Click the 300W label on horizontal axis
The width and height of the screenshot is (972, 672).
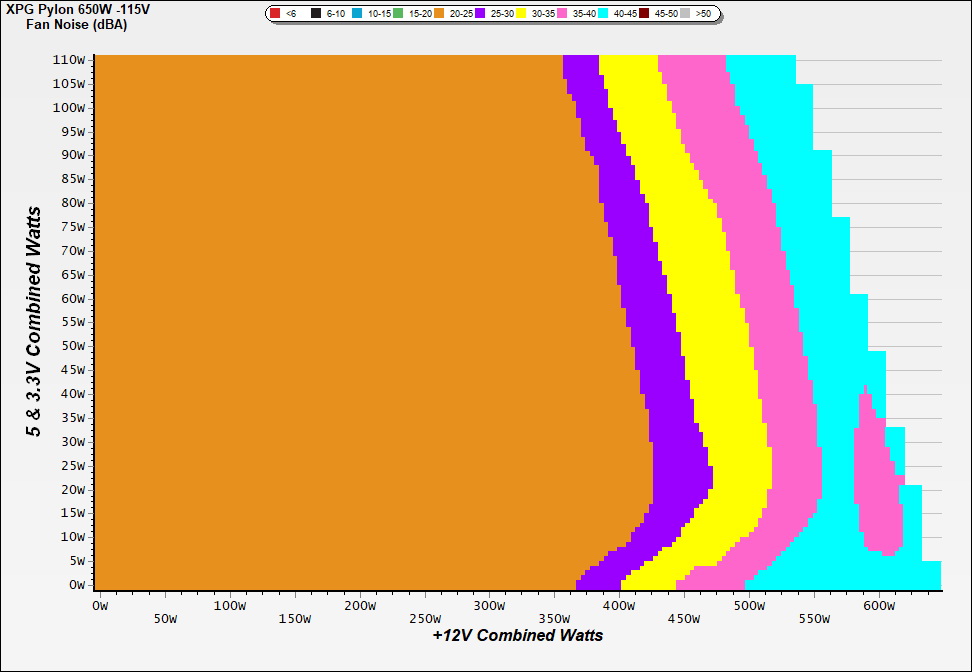coord(489,605)
